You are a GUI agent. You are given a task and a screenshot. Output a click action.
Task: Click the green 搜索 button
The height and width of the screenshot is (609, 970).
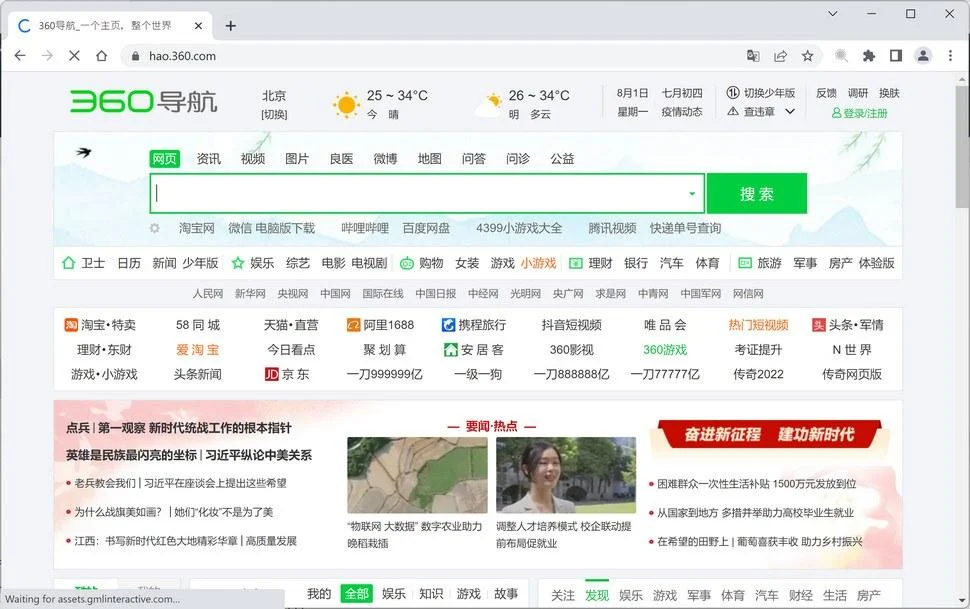pyautogui.click(x=757, y=194)
